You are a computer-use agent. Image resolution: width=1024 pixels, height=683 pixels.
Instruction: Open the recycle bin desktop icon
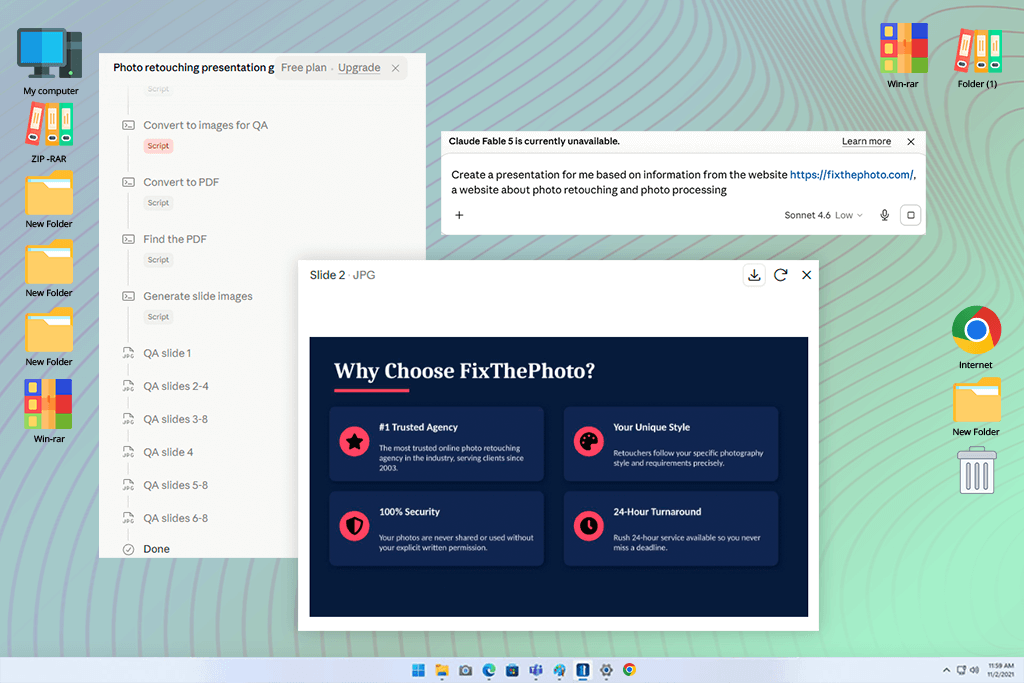[976, 470]
